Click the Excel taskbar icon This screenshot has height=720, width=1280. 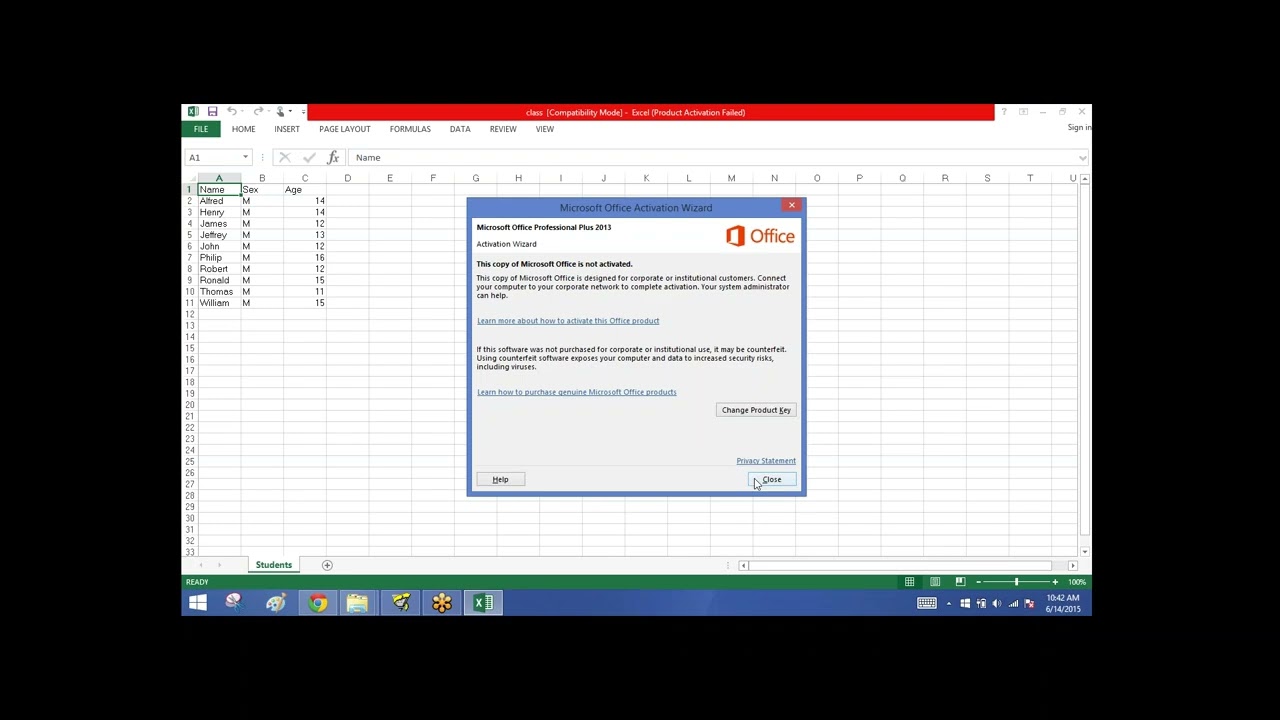click(483, 603)
